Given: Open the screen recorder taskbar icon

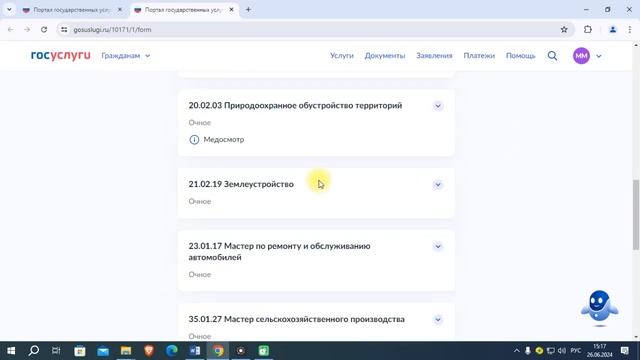Looking at the screenshot, I should click(241, 351).
